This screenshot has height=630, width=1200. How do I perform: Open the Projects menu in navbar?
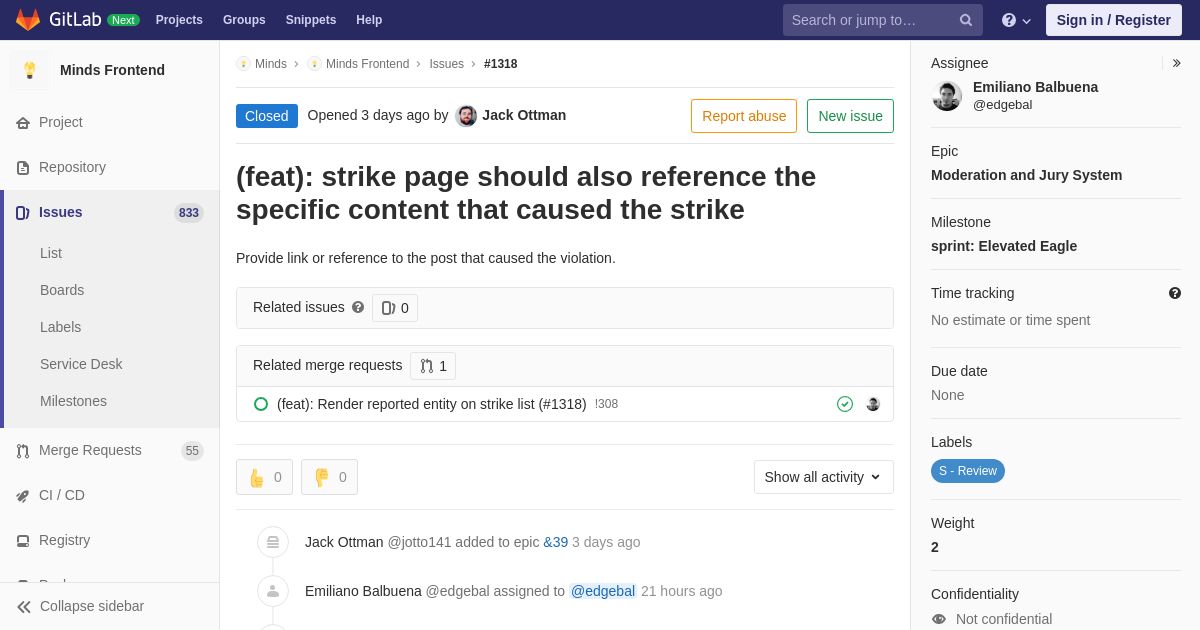tap(179, 20)
